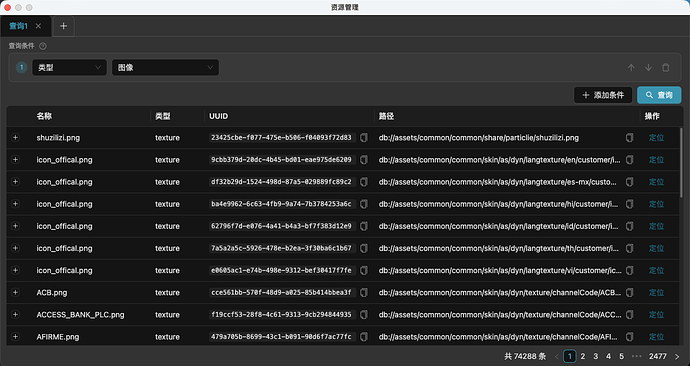The image size is (690, 366).
Task: Copy UUID of AFIRME.png row
Action: [364, 337]
